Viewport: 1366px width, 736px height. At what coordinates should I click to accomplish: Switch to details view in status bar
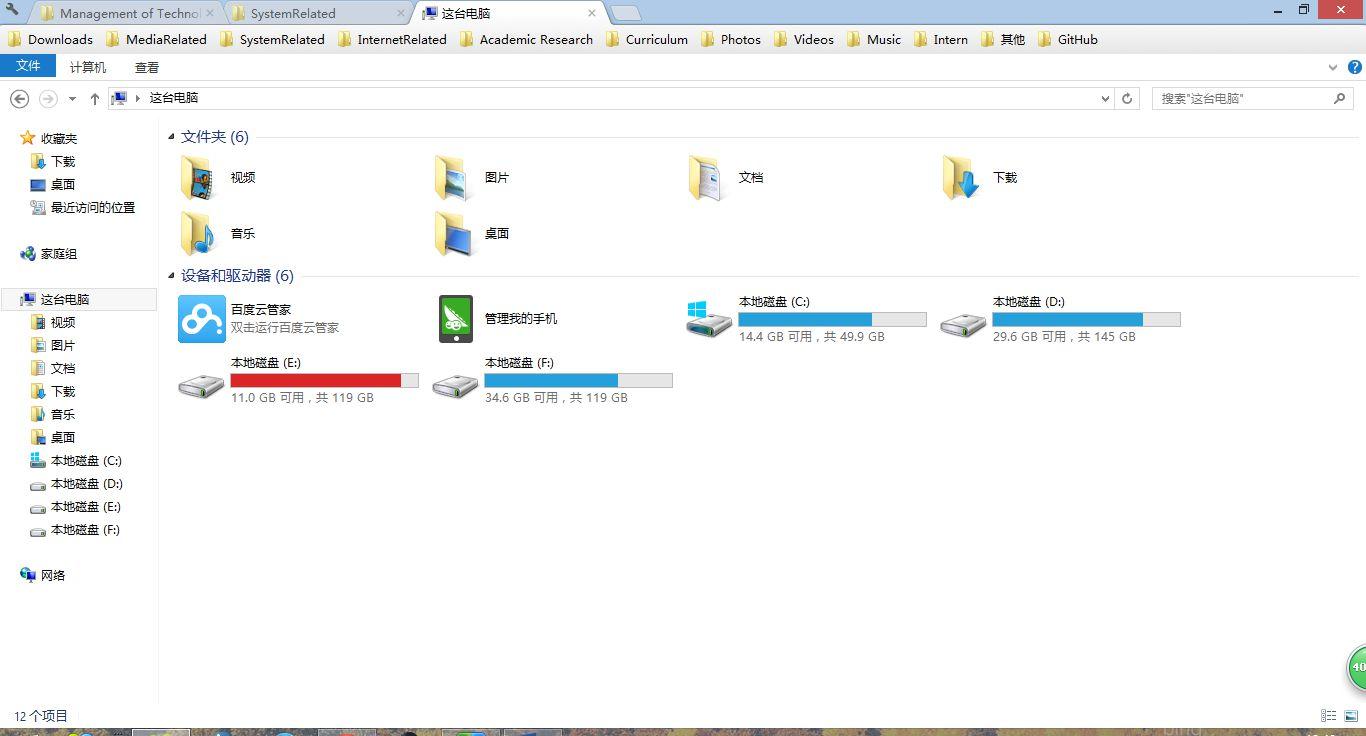coord(1329,716)
